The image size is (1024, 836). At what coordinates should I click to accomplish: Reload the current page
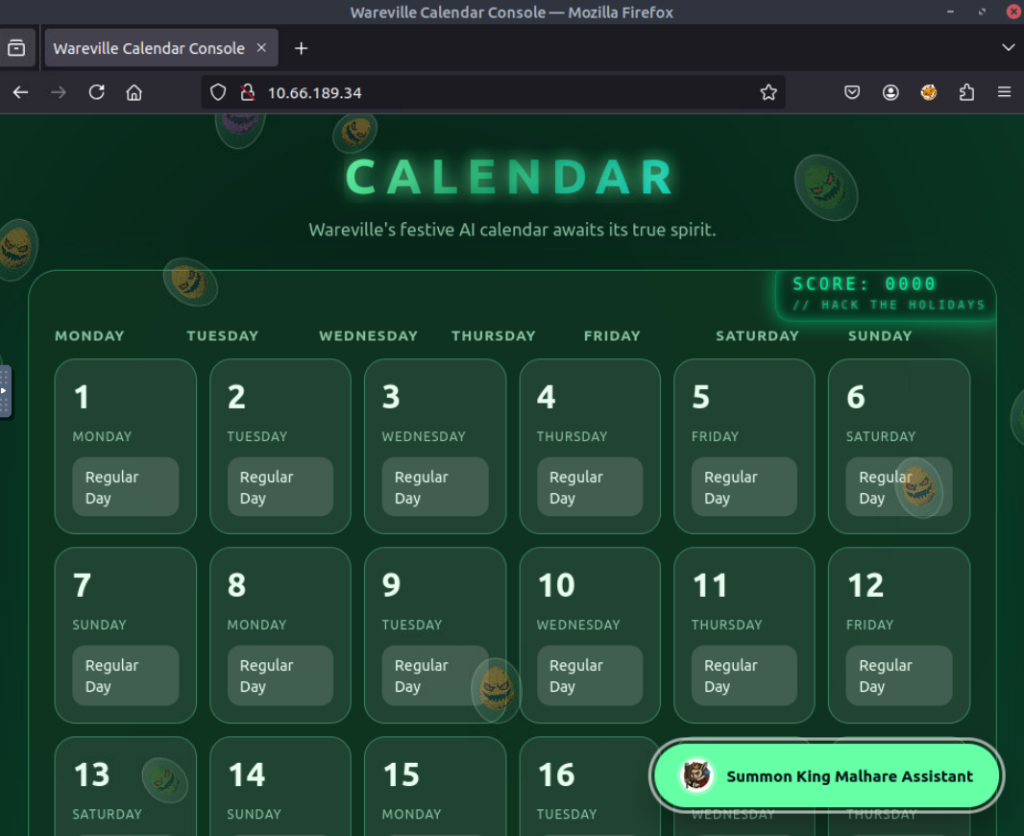[x=96, y=93]
